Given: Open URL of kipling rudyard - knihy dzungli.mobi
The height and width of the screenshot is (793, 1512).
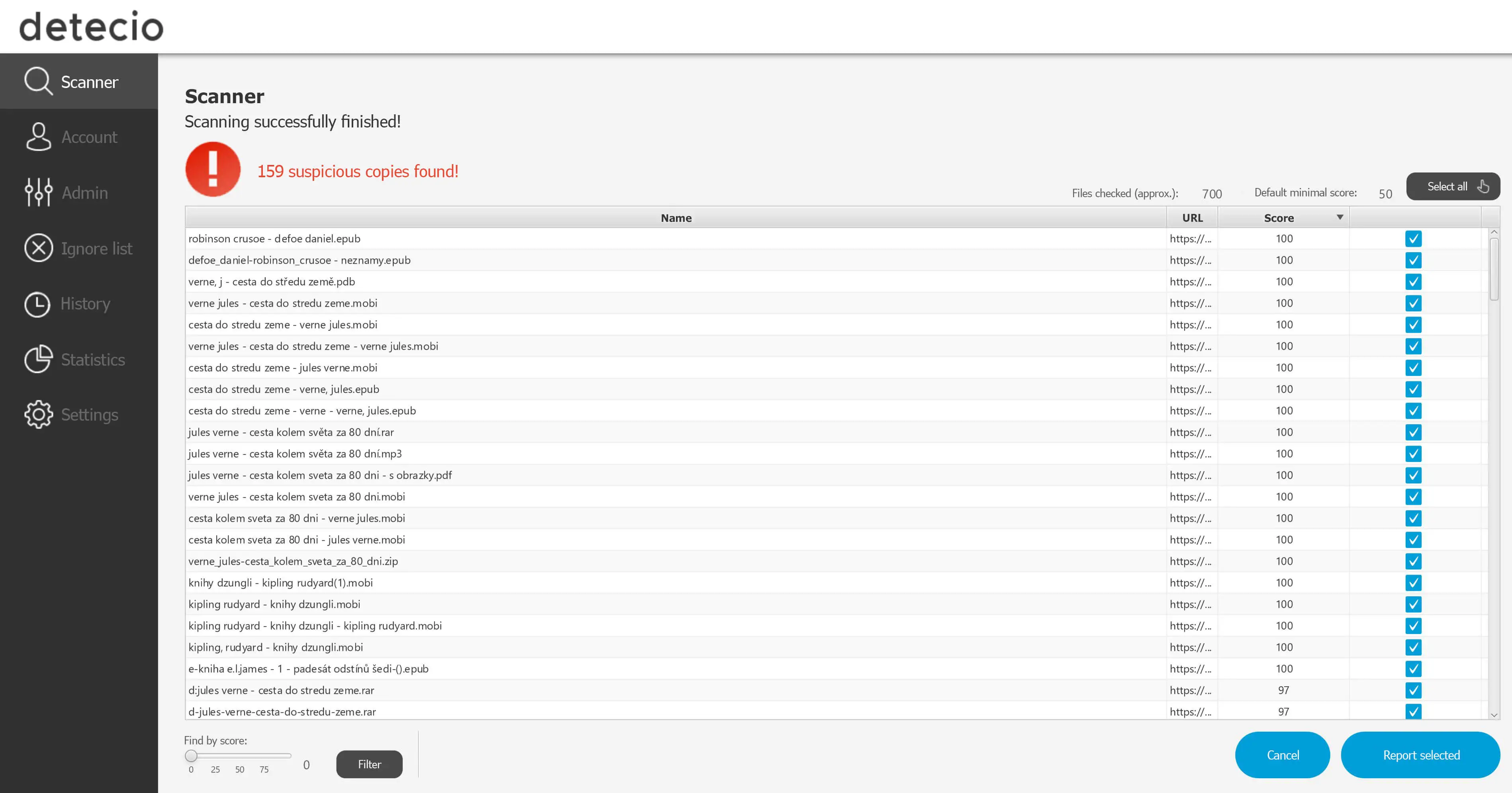Looking at the screenshot, I should point(1190,604).
